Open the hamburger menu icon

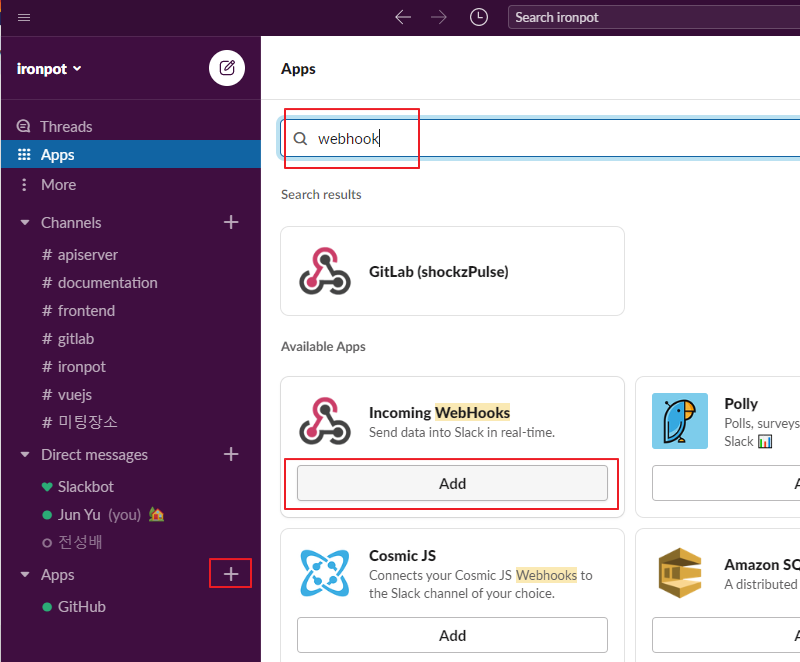pos(24,17)
